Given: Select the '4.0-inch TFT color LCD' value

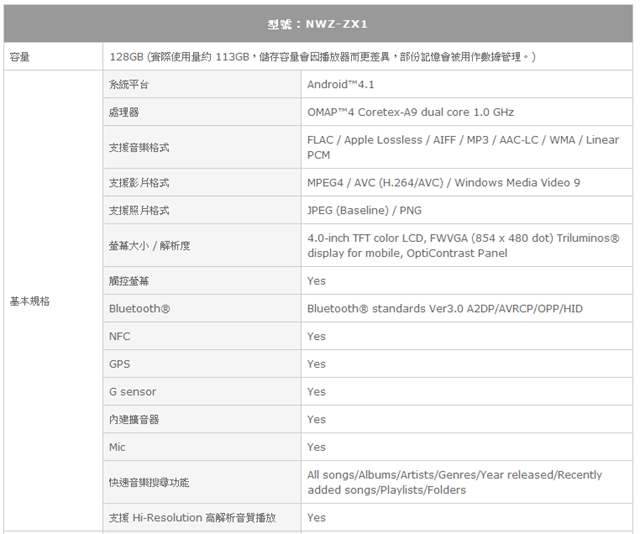Looking at the screenshot, I should (x=463, y=245).
